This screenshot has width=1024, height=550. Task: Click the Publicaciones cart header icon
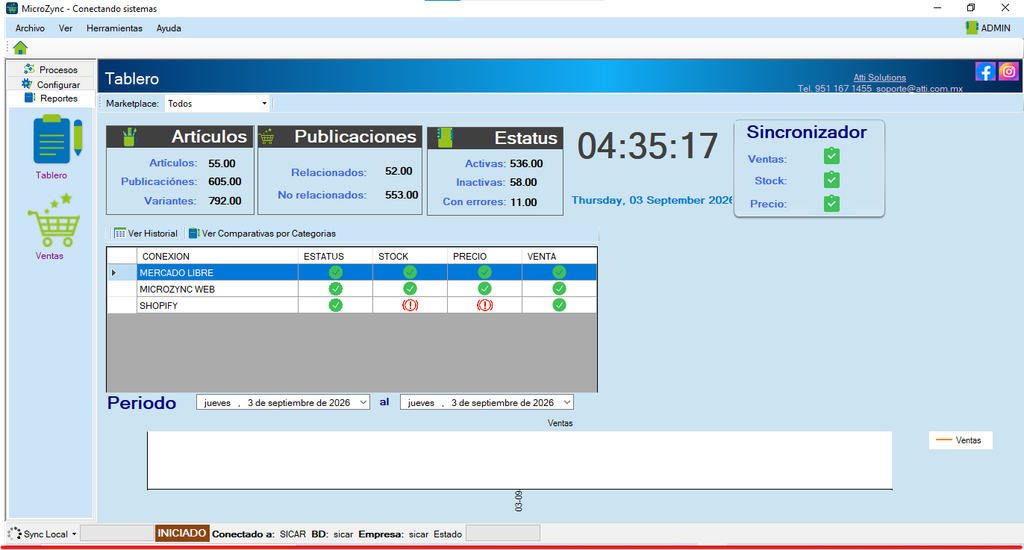coord(266,137)
